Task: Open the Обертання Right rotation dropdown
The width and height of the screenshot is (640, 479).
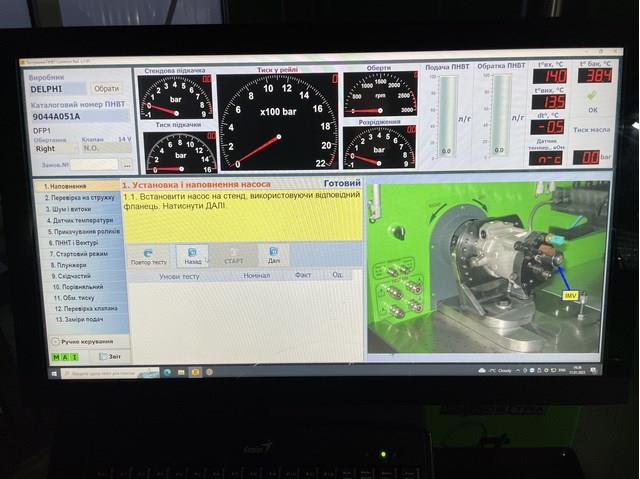Action: [49, 147]
